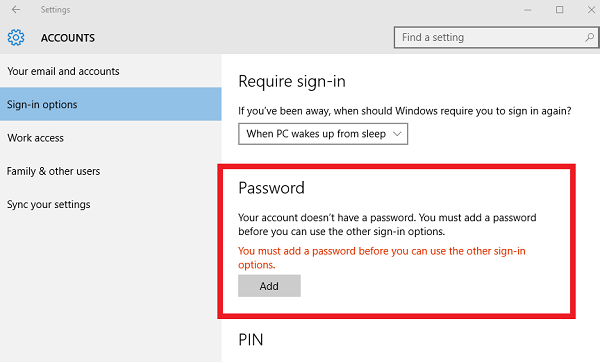The image size is (600, 362).
Task: Click the magnifier search icon
Action: [589, 37]
